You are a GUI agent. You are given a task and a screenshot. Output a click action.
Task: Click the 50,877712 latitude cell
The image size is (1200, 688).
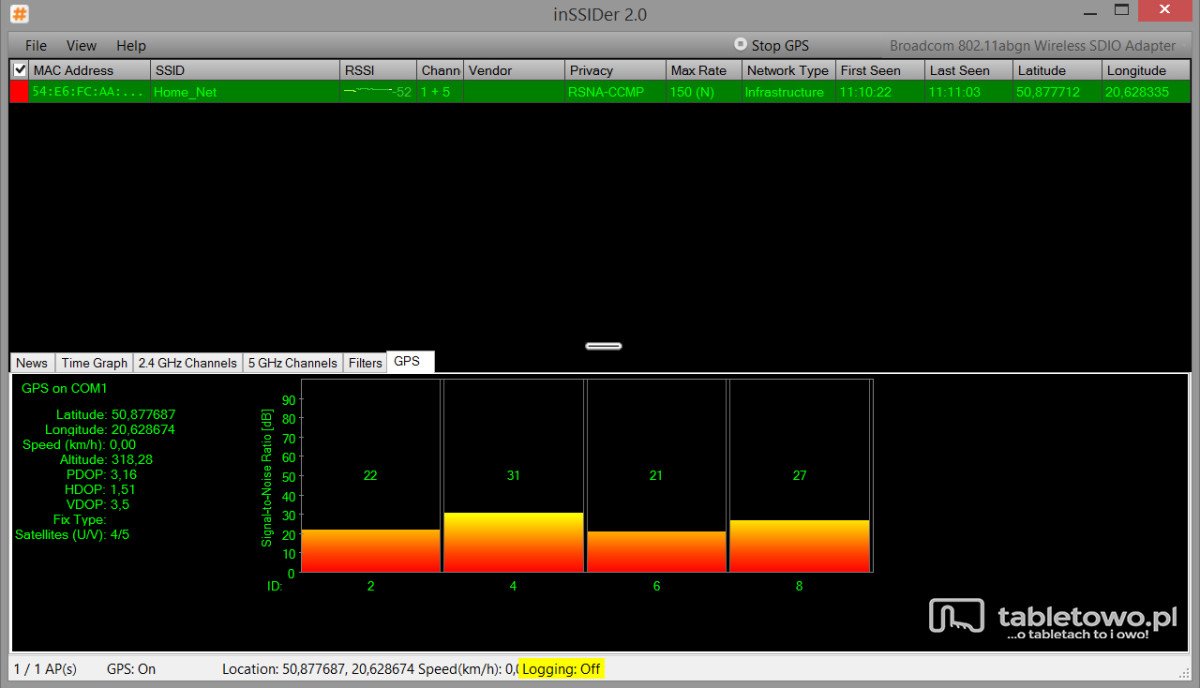point(1057,92)
